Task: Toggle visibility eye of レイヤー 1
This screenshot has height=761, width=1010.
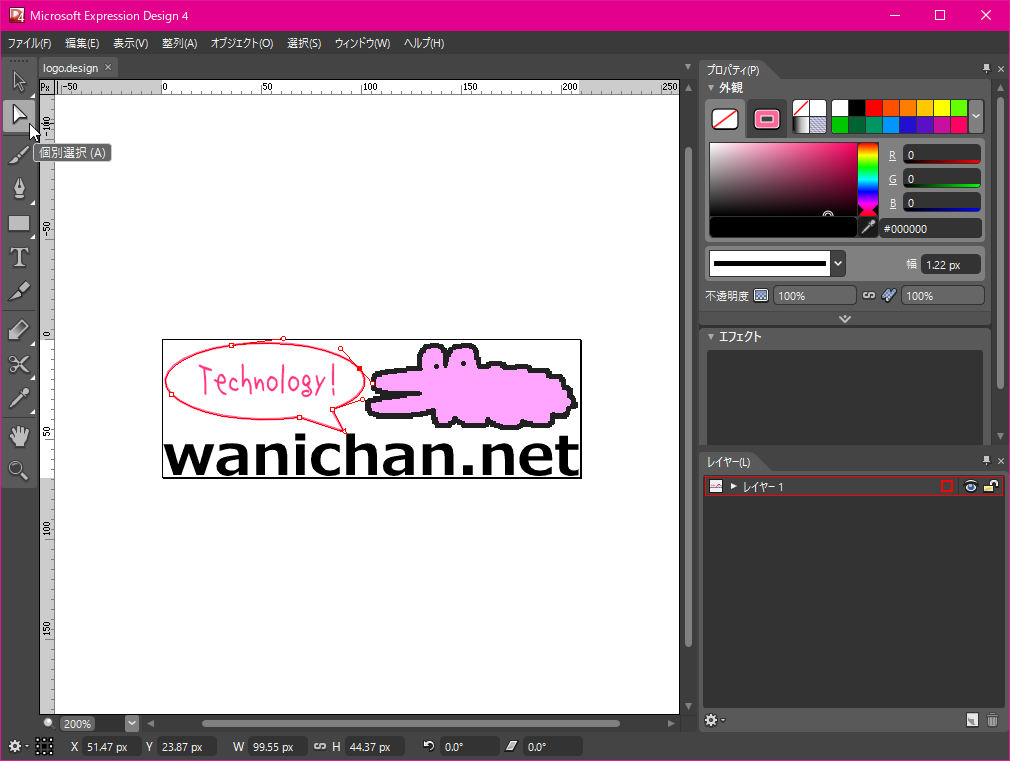Action: click(x=971, y=486)
